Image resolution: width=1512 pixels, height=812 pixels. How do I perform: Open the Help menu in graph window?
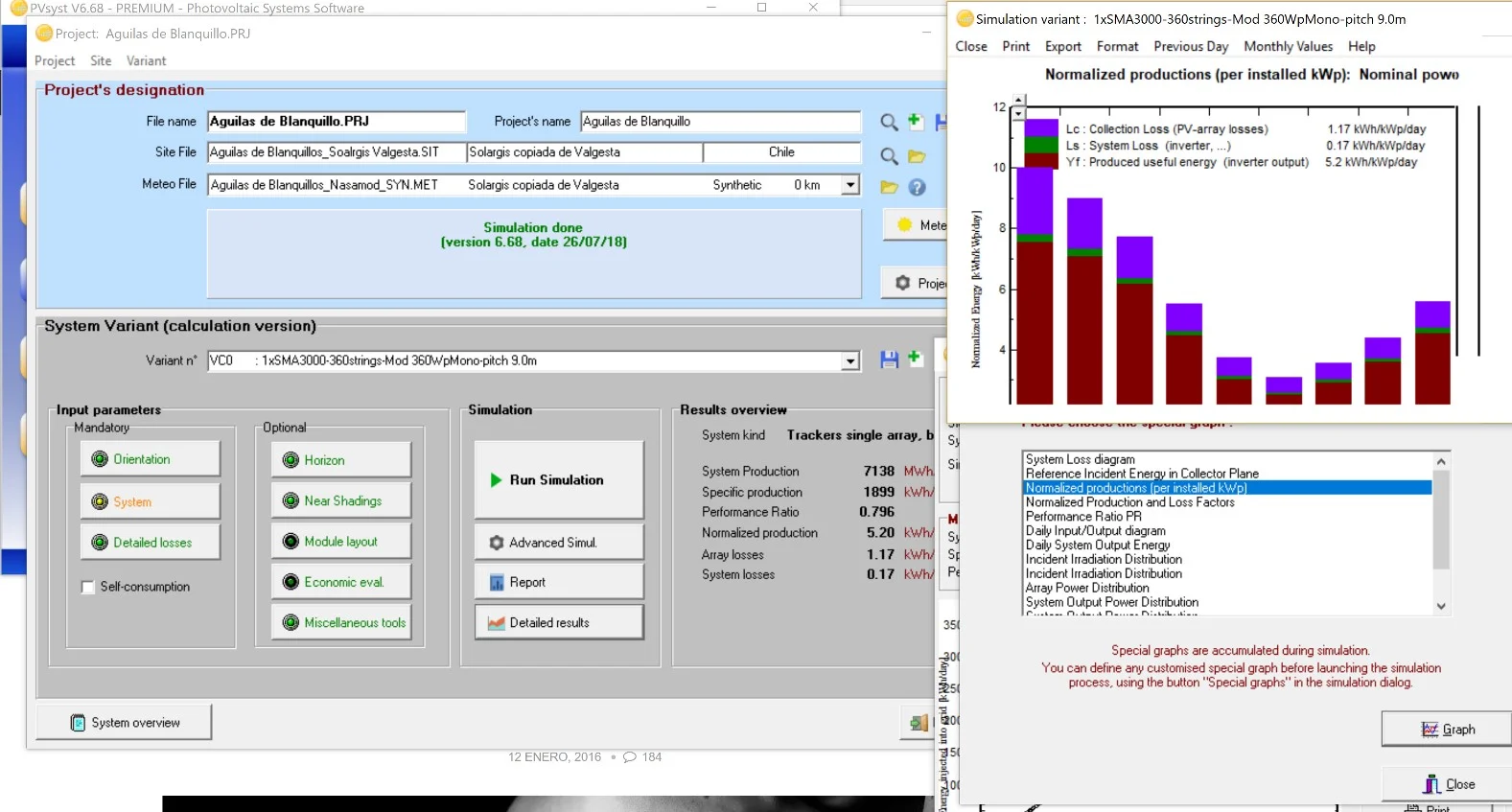coord(1361,46)
